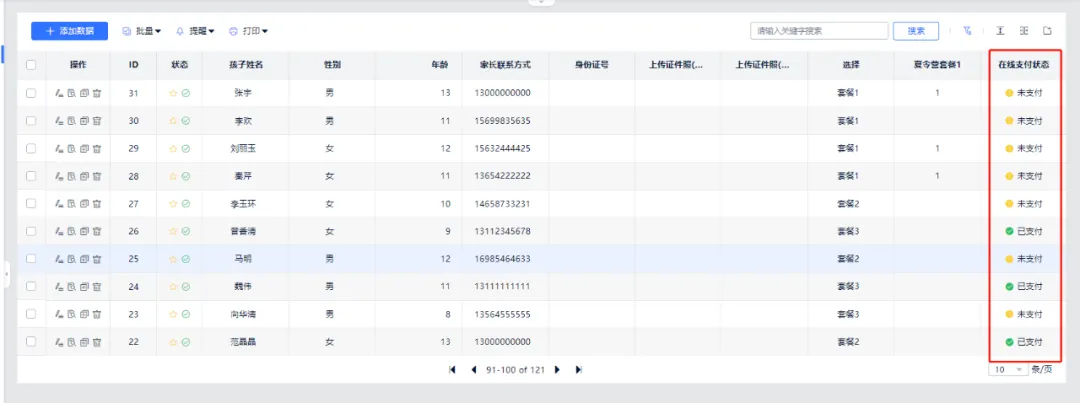
Task: Go to the next page arrow in pagination
Action: (x=559, y=369)
